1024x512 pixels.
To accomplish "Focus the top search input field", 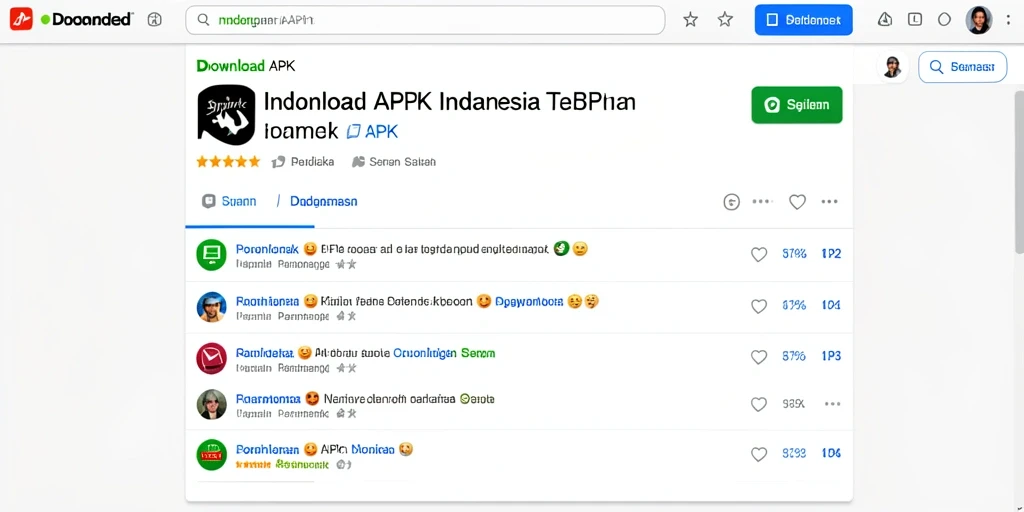I will pos(425,20).
